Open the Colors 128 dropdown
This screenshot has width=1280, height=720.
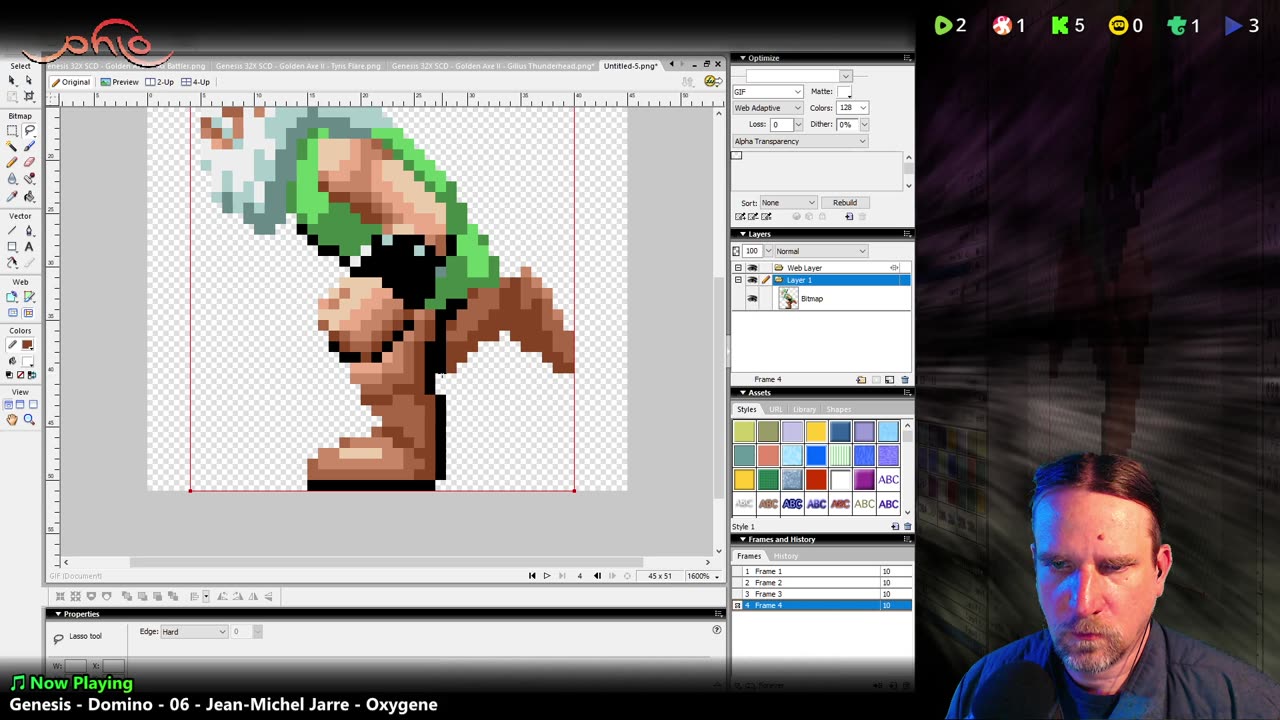[853, 108]
